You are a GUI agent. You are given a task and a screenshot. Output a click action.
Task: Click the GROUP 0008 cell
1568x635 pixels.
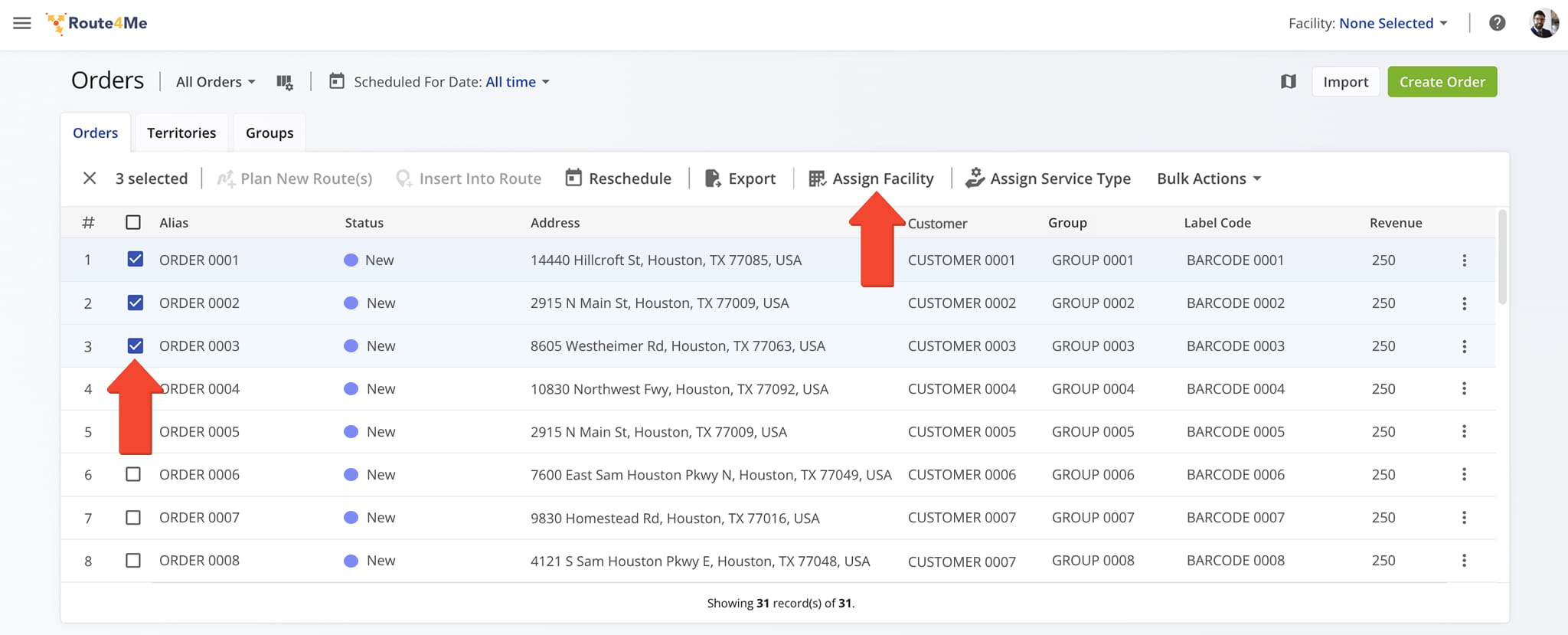click(x=1093, y=561)
